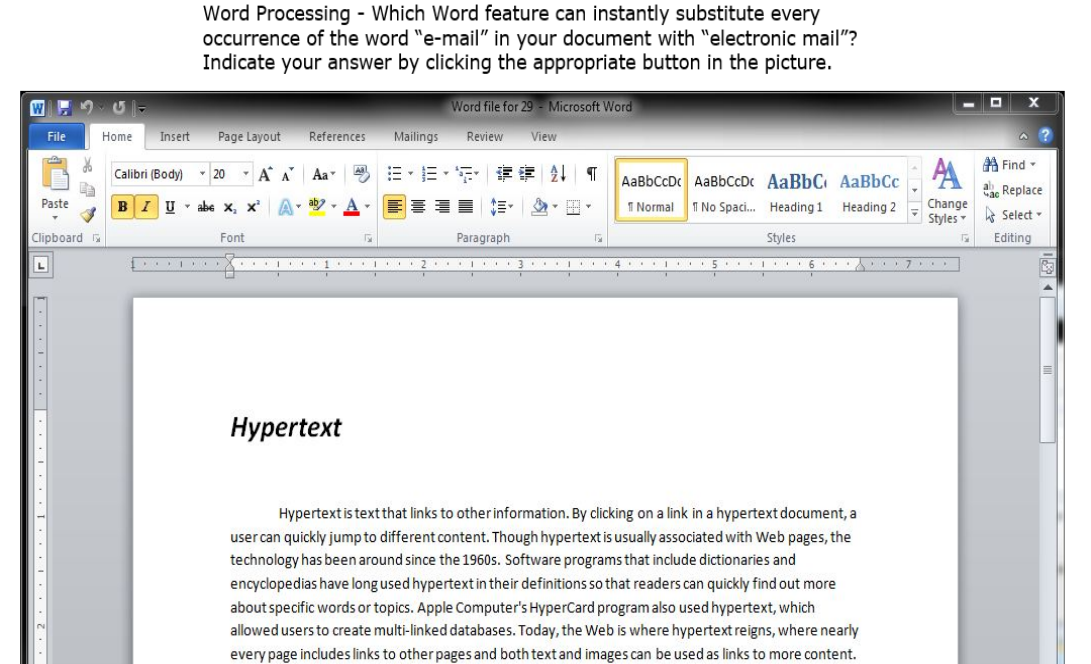Apply Strikethrough formatting
Viewport: 1091px width, 664px height.
click(206, 207)
